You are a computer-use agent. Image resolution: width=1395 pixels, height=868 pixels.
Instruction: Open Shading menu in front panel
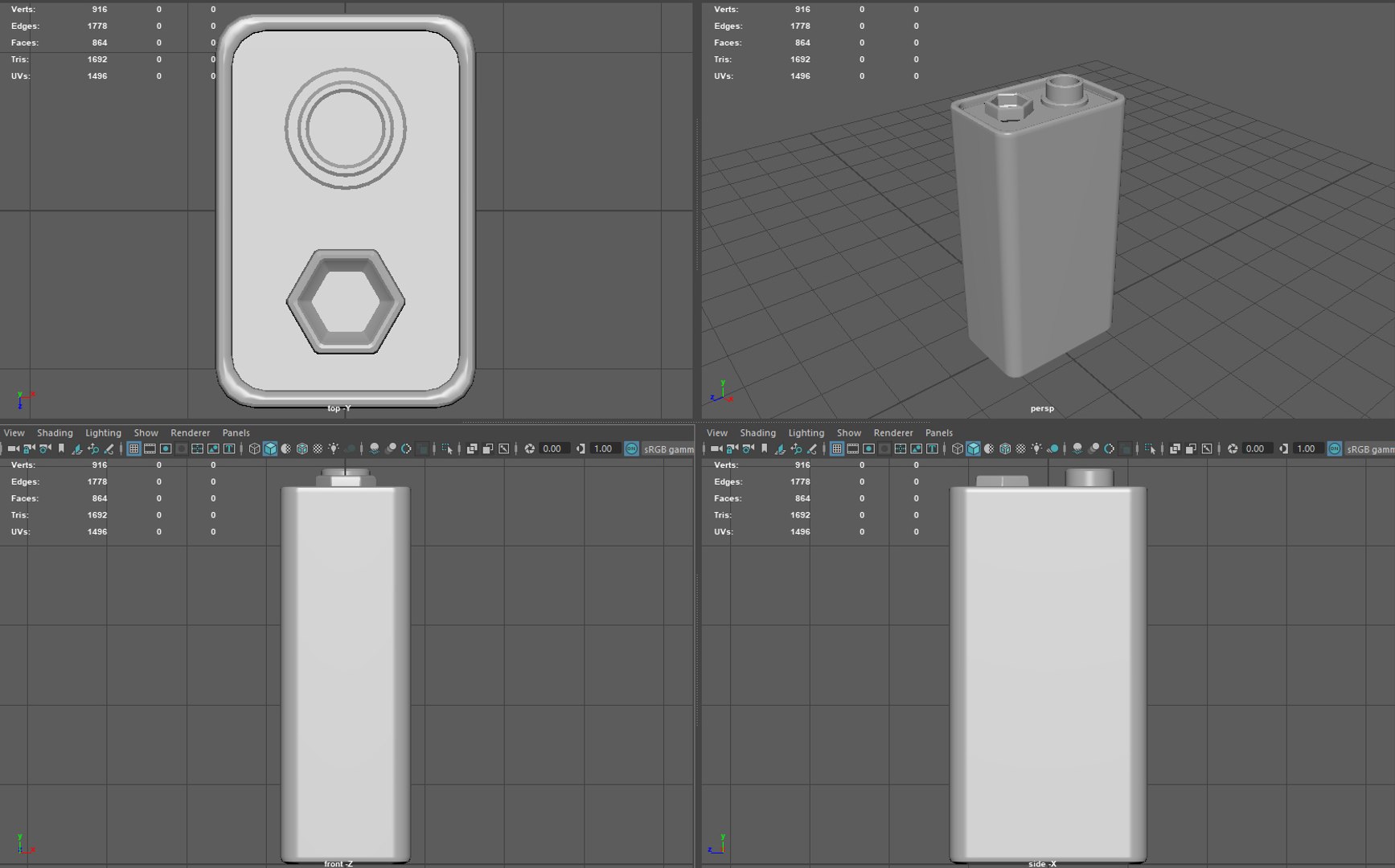(55, 432)
